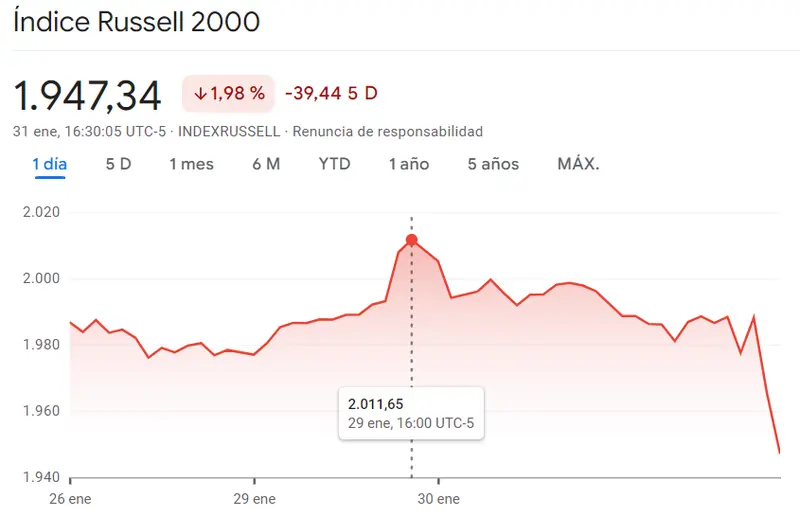Screen dimensions: 800x517
Task: Switch to the 5 D range tab
Action: 118,164
